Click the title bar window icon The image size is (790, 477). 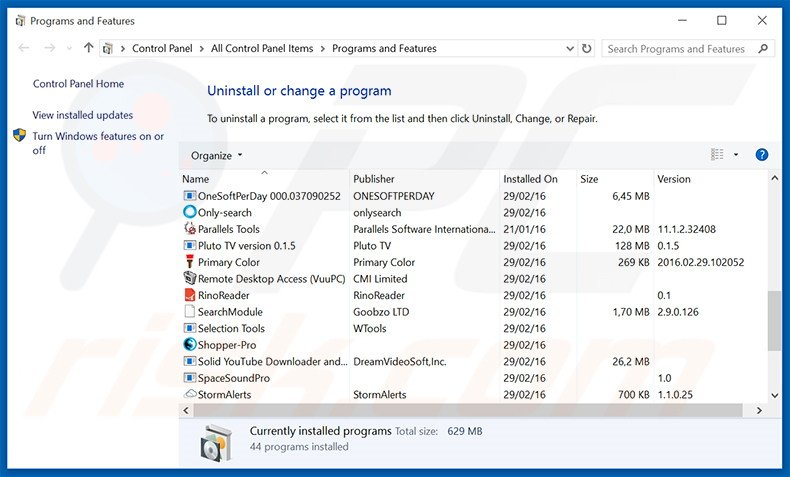point(20,21)
